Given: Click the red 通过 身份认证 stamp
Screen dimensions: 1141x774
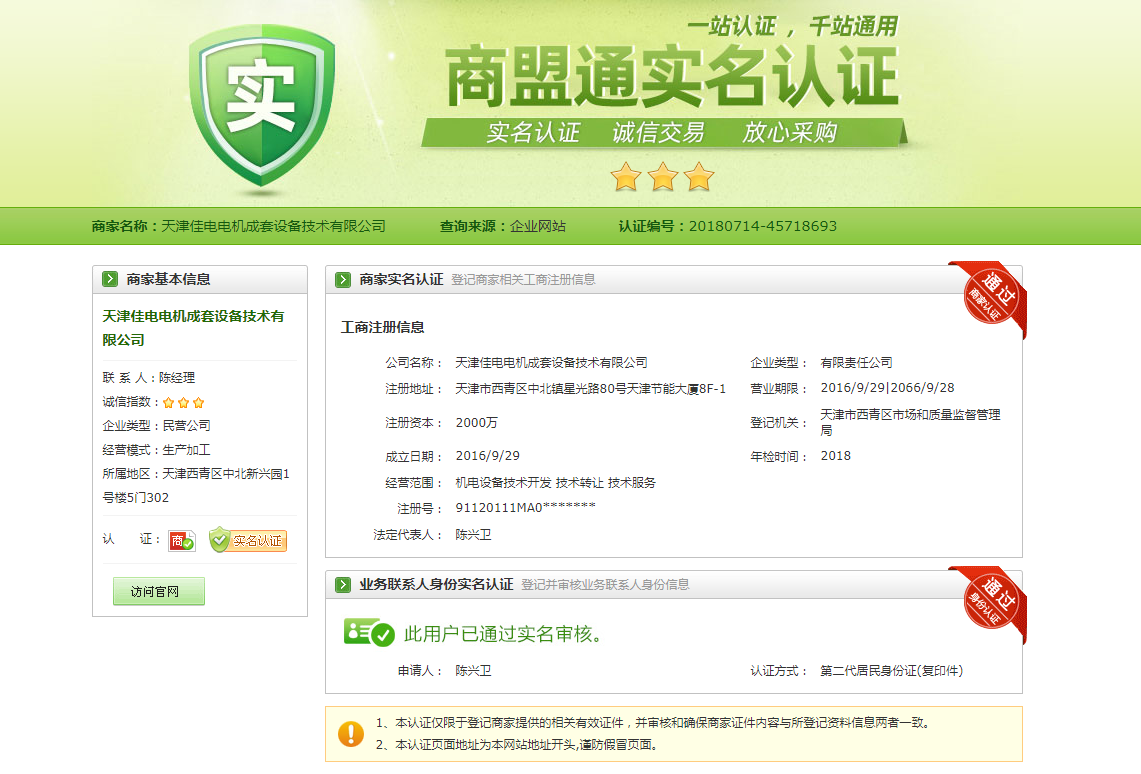Looking at the screenshot, I should tap(989, 602).
